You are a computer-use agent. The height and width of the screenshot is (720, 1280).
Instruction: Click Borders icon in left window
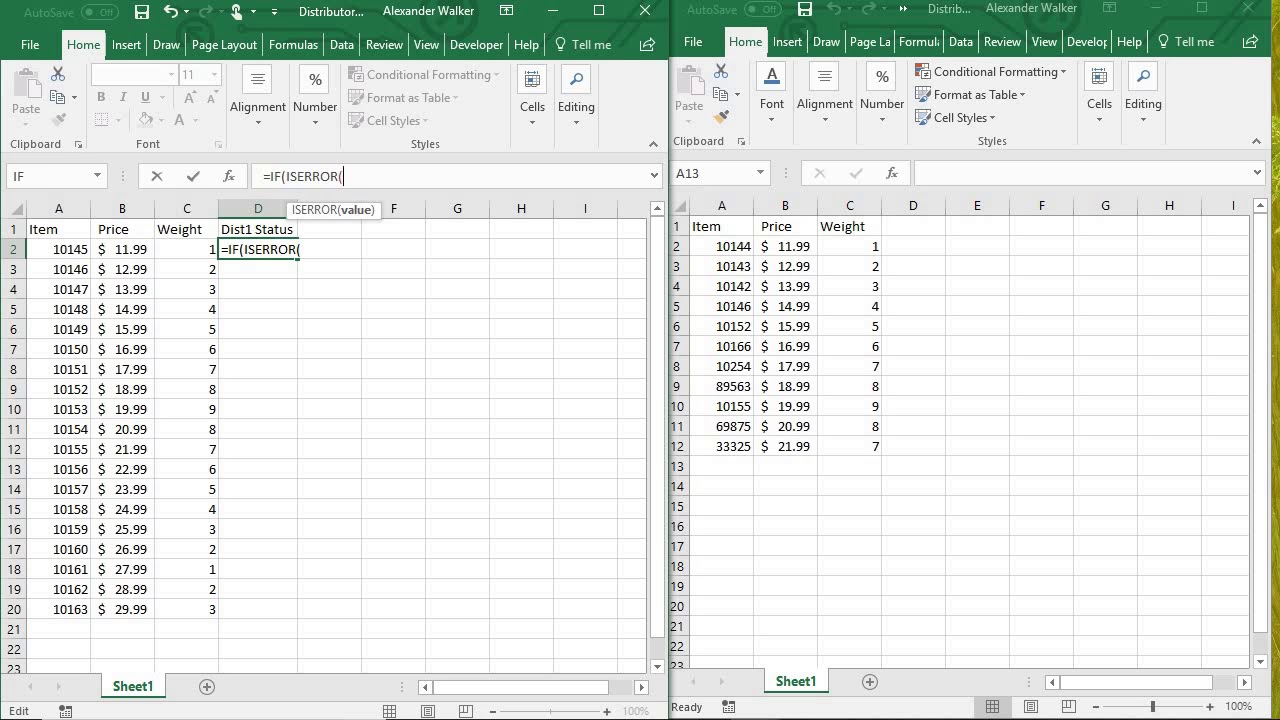point(100,120)
